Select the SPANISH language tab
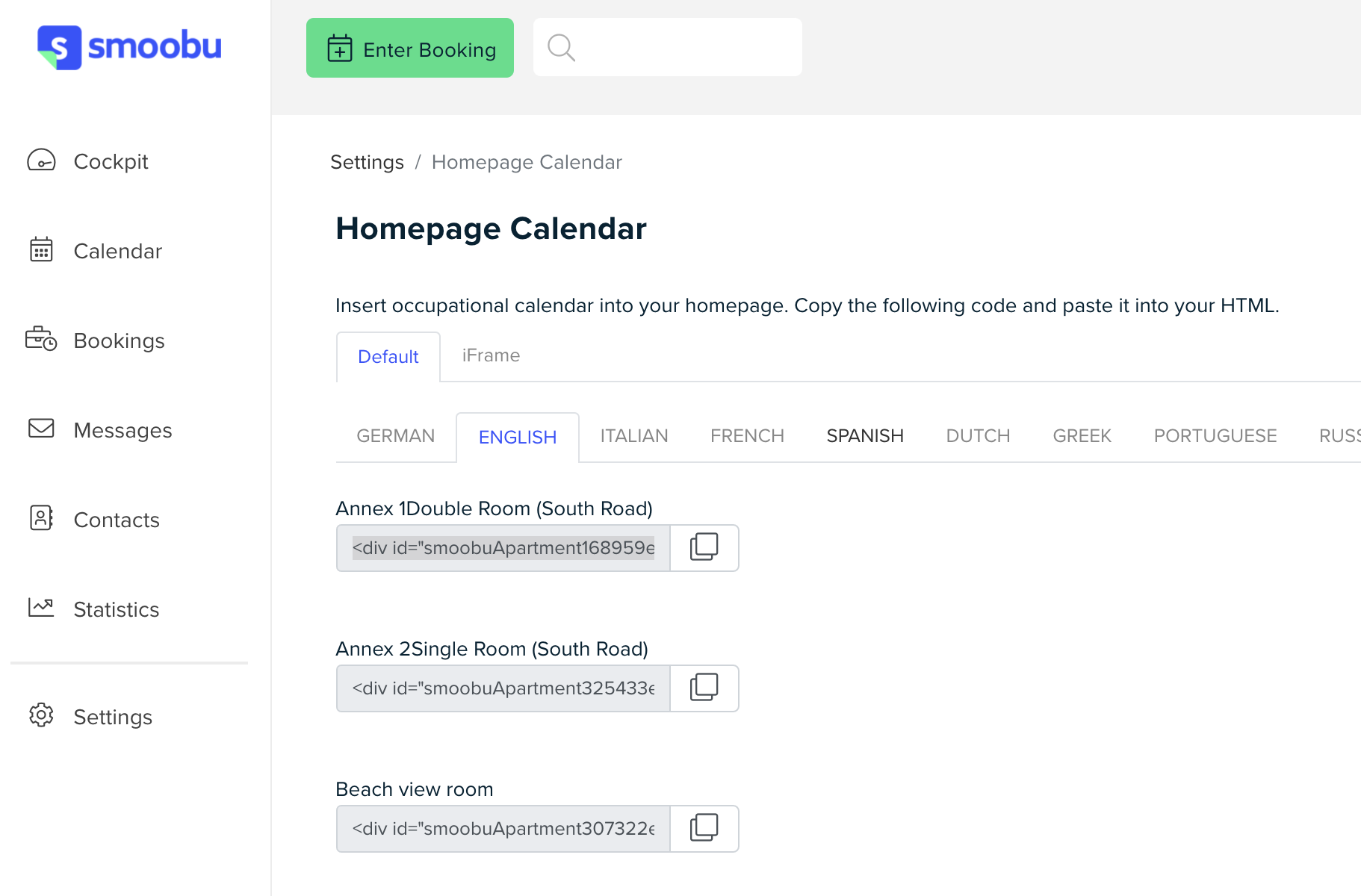The image size is (1361, 896). tap(865, 436)
